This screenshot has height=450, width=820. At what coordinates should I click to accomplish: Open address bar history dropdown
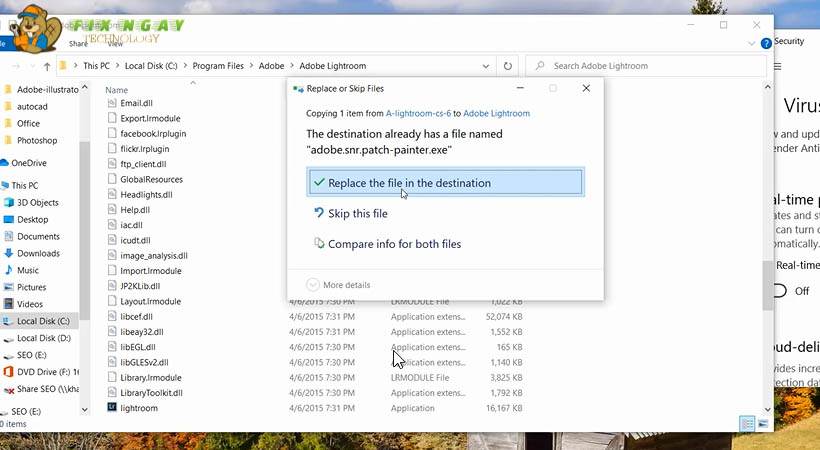pyautogui.click(x=485, y=66)
